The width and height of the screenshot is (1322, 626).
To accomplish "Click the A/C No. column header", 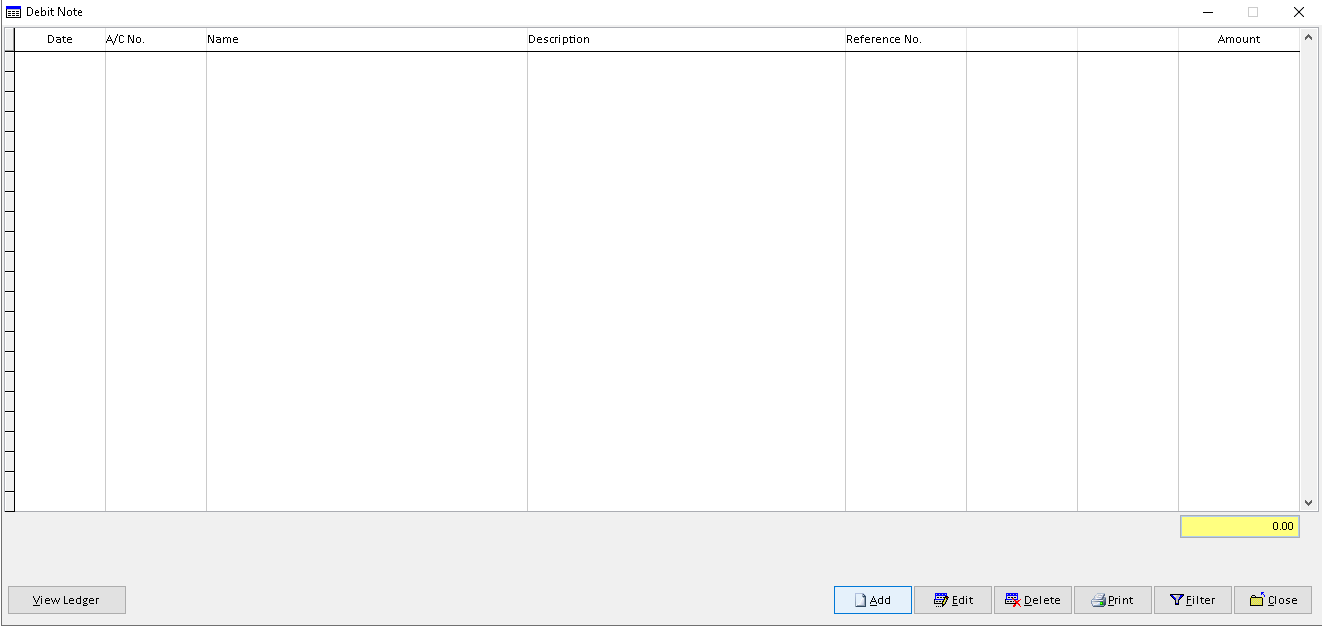I will tap(155, 39).
